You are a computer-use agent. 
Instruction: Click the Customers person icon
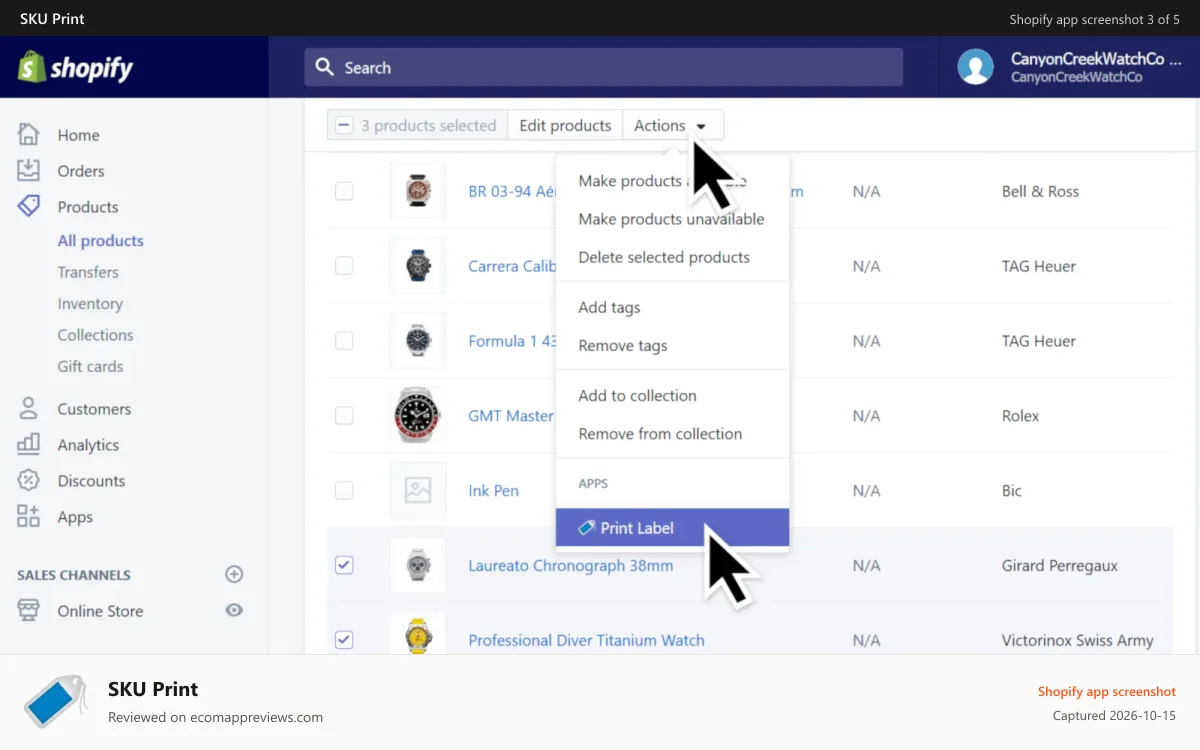click(29, 409)
